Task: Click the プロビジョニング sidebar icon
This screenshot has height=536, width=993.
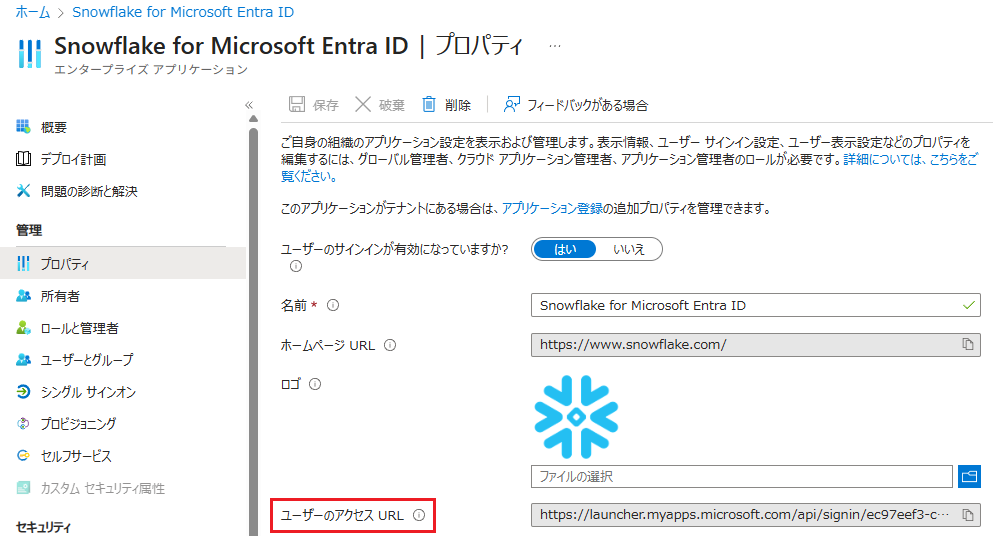Action: click(23, 423)
